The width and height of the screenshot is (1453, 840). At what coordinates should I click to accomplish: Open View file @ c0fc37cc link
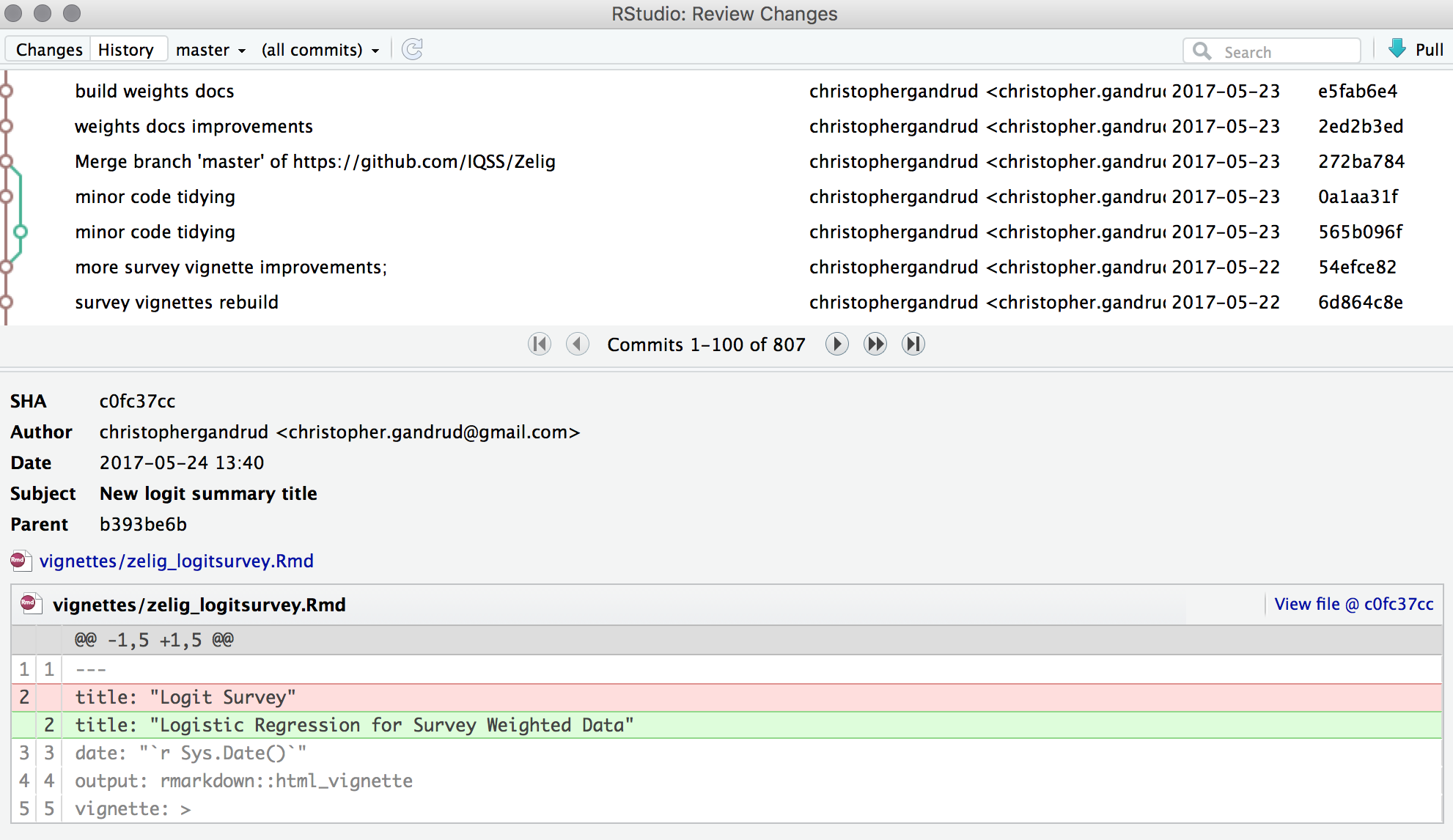[1353, 604]
